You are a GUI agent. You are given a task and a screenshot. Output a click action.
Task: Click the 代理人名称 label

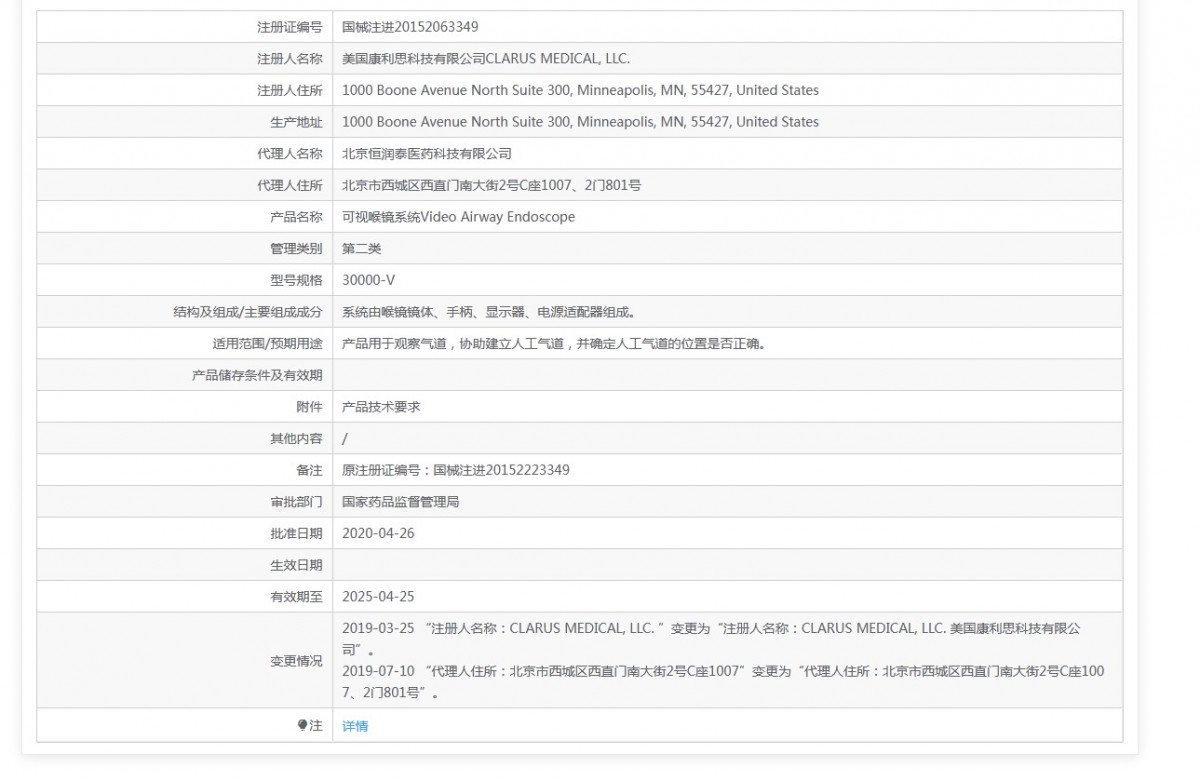(290, 154)
